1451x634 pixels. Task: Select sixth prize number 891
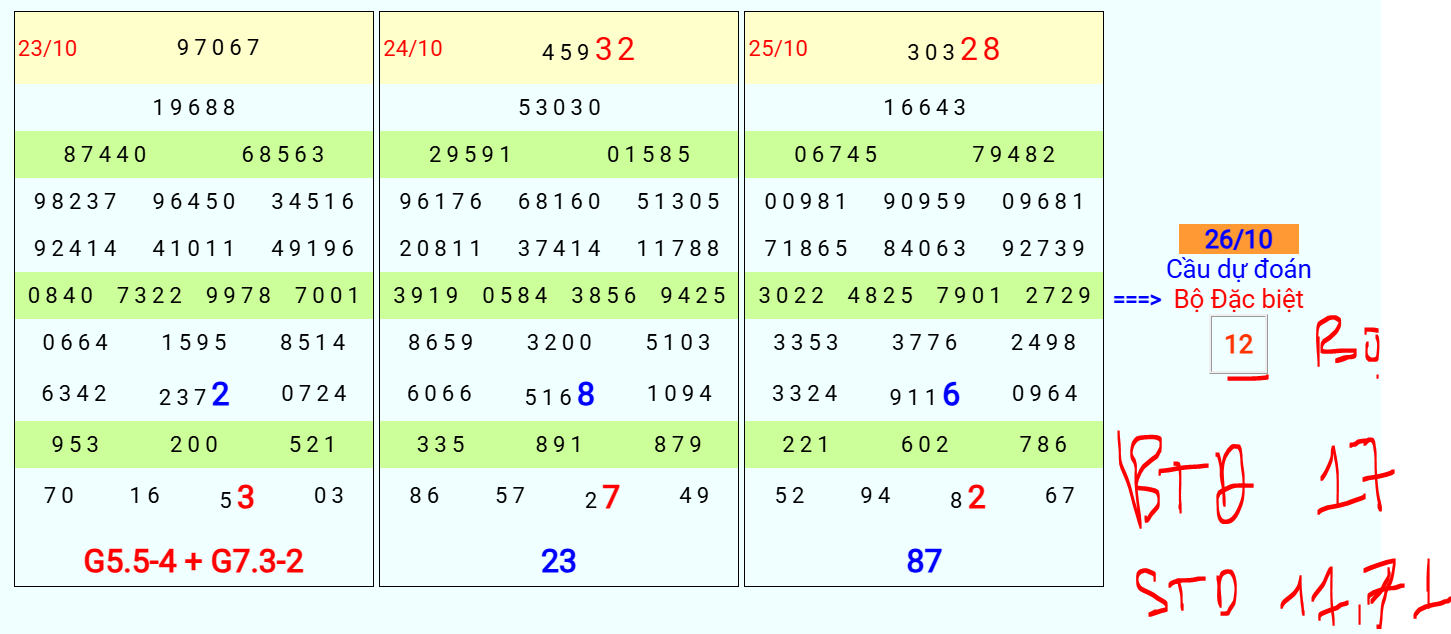point(560,444)
